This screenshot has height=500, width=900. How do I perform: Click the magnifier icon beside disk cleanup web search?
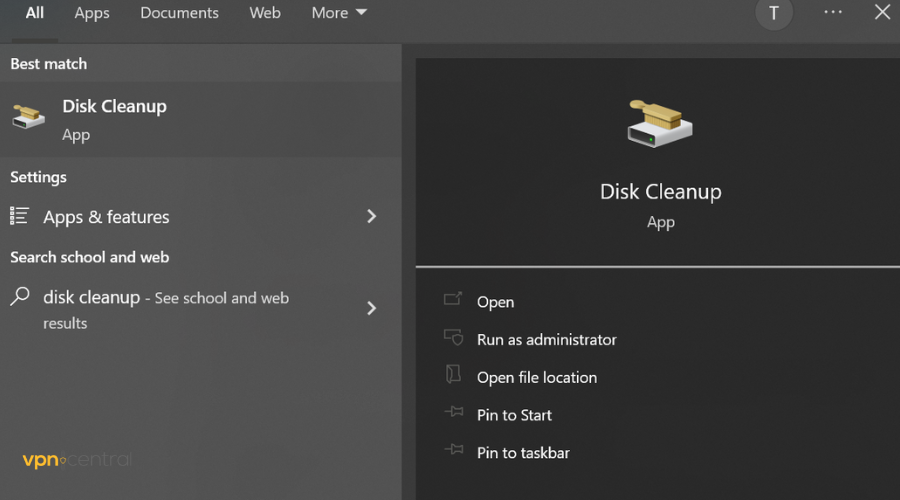pyautogui.click(x=19, y=297)
